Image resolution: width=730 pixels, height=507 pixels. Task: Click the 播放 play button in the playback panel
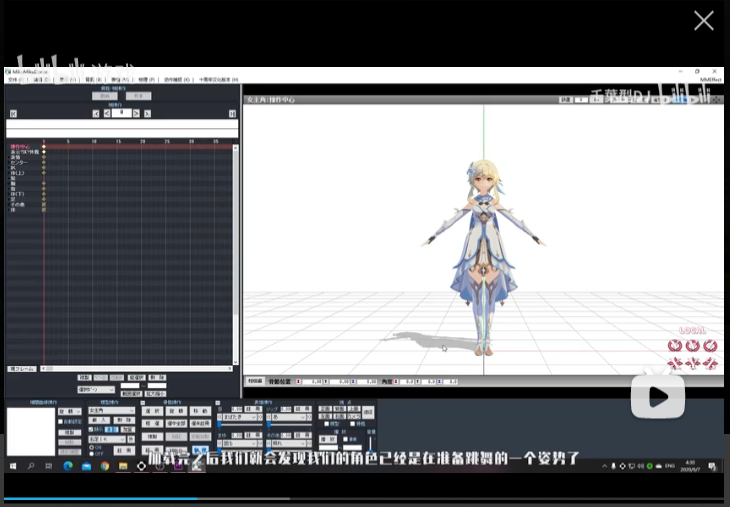click(328, 439)
